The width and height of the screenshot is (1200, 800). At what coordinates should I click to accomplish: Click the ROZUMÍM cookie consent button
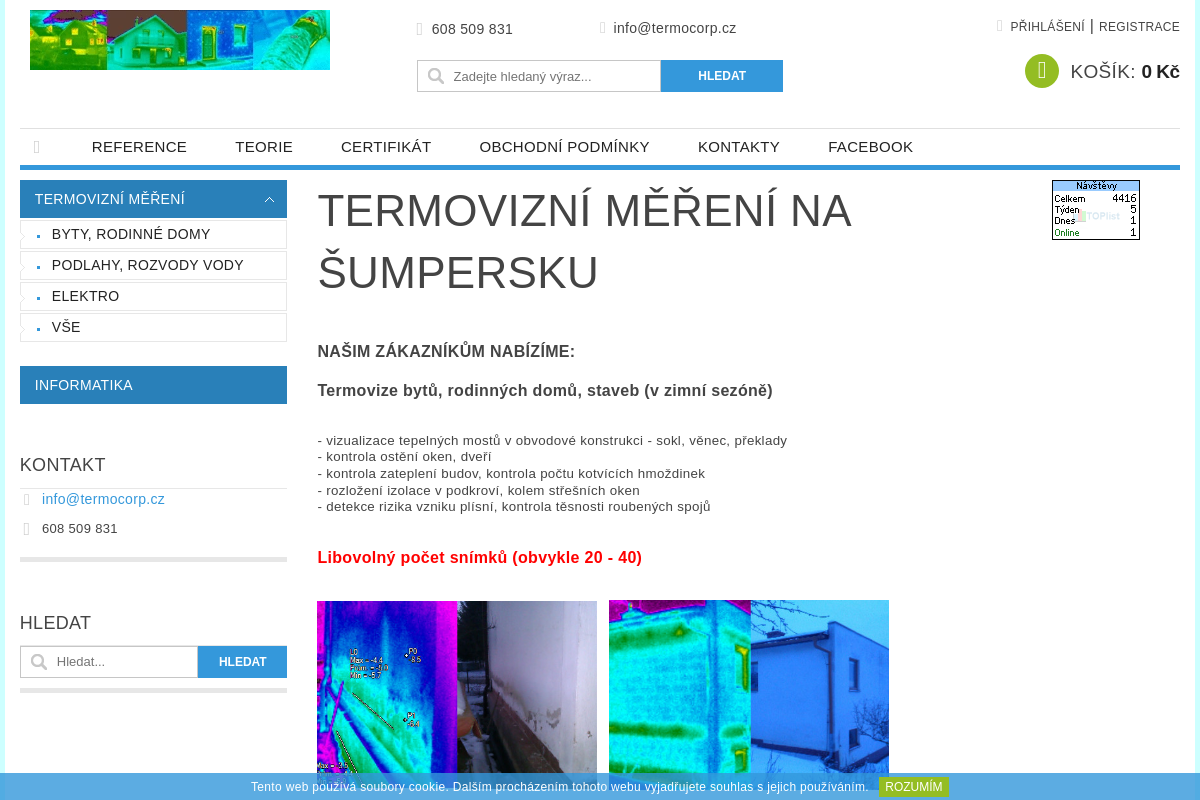[x=913, y=787]
